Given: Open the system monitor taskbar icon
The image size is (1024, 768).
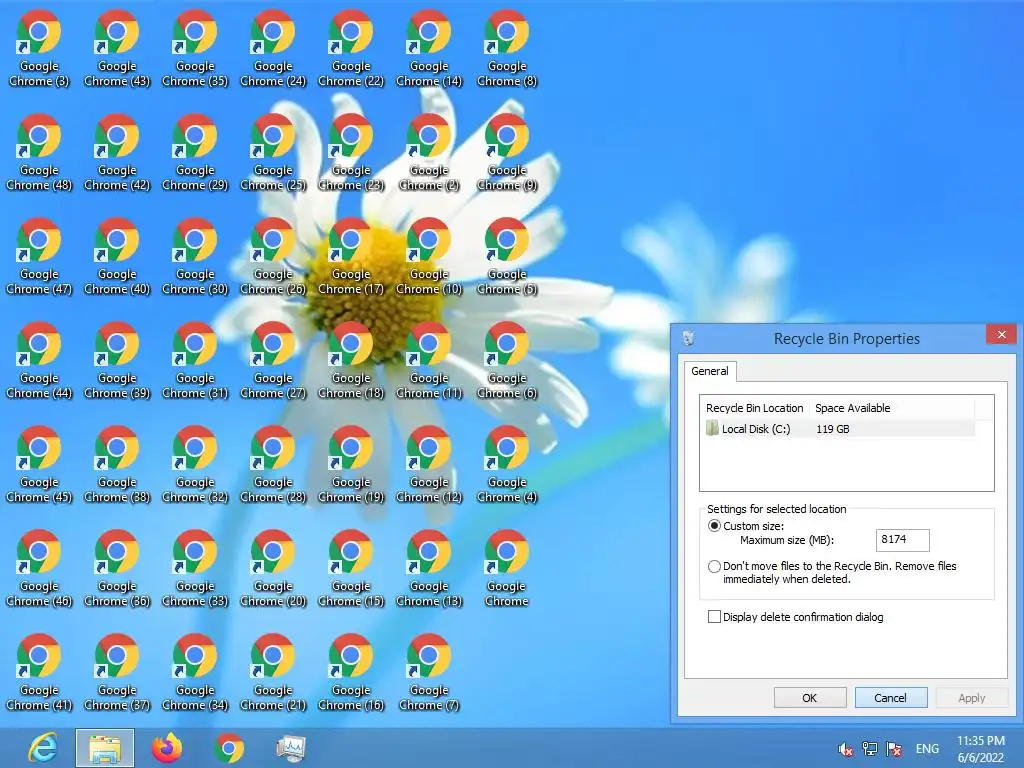Looking at the screenshot, I should (x=291, y=748).
